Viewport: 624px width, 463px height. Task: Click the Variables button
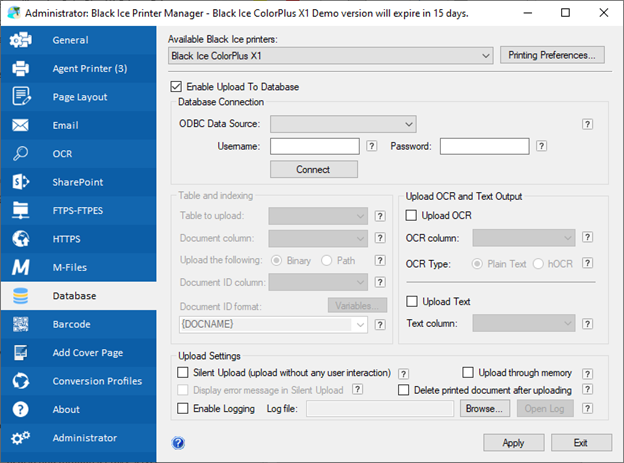coord(357,305)
